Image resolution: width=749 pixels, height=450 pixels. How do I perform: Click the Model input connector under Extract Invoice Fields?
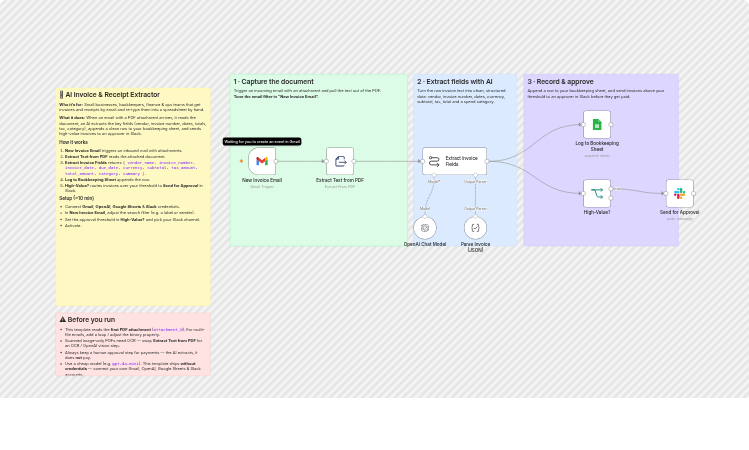(434, 175)
